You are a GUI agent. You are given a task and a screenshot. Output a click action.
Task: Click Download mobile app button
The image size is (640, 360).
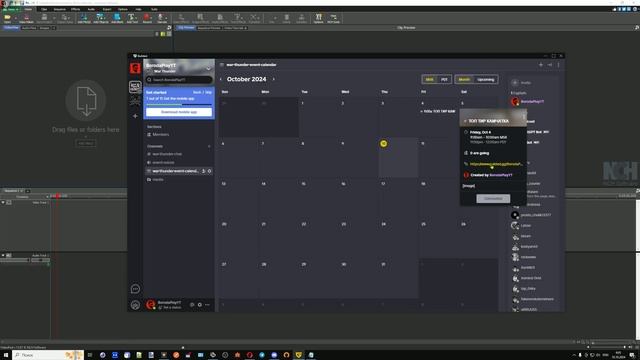click(x=179, y=112)
